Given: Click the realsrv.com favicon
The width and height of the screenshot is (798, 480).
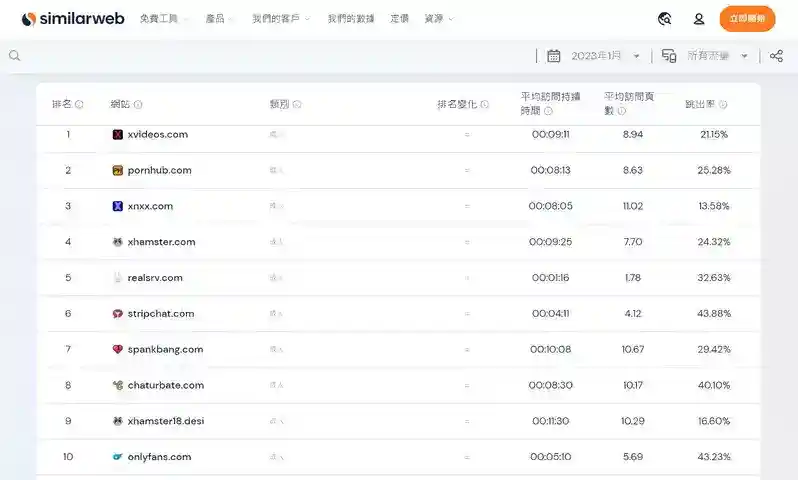Looking at the screenshot, I should coord(118,278).
